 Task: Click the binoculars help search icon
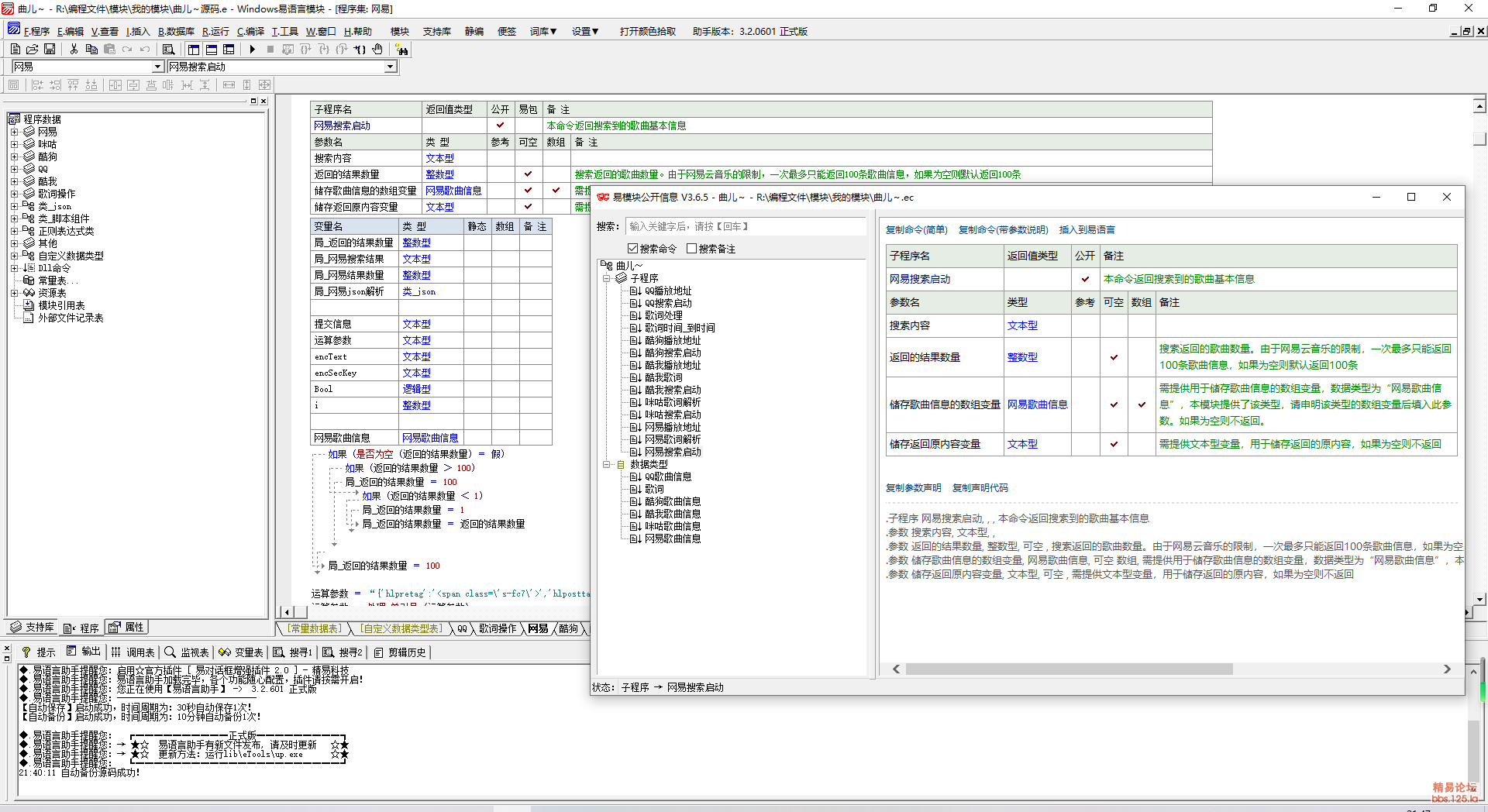click(401, 49)
